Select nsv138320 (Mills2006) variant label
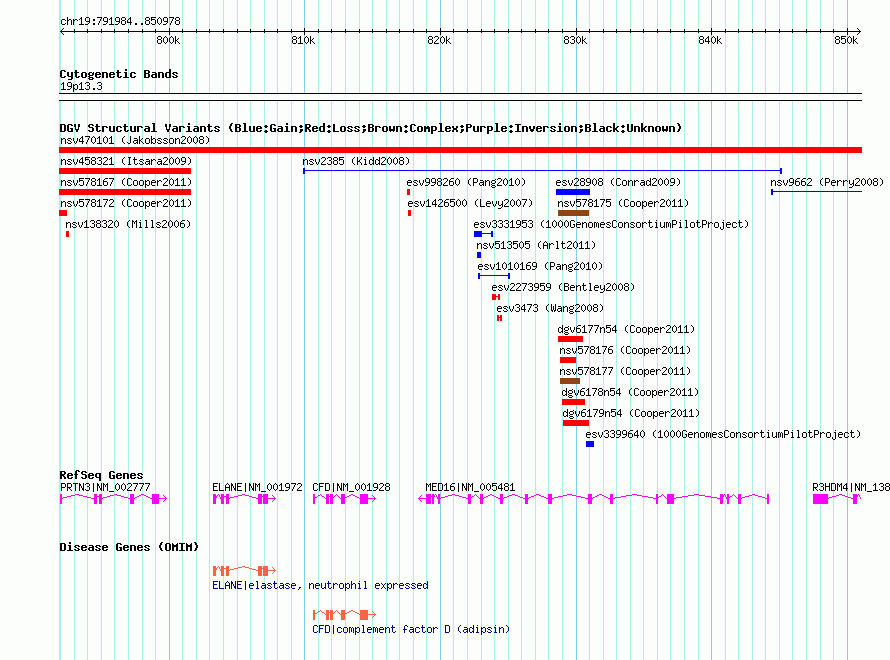The image size is (890, 660). click(128, 224)
